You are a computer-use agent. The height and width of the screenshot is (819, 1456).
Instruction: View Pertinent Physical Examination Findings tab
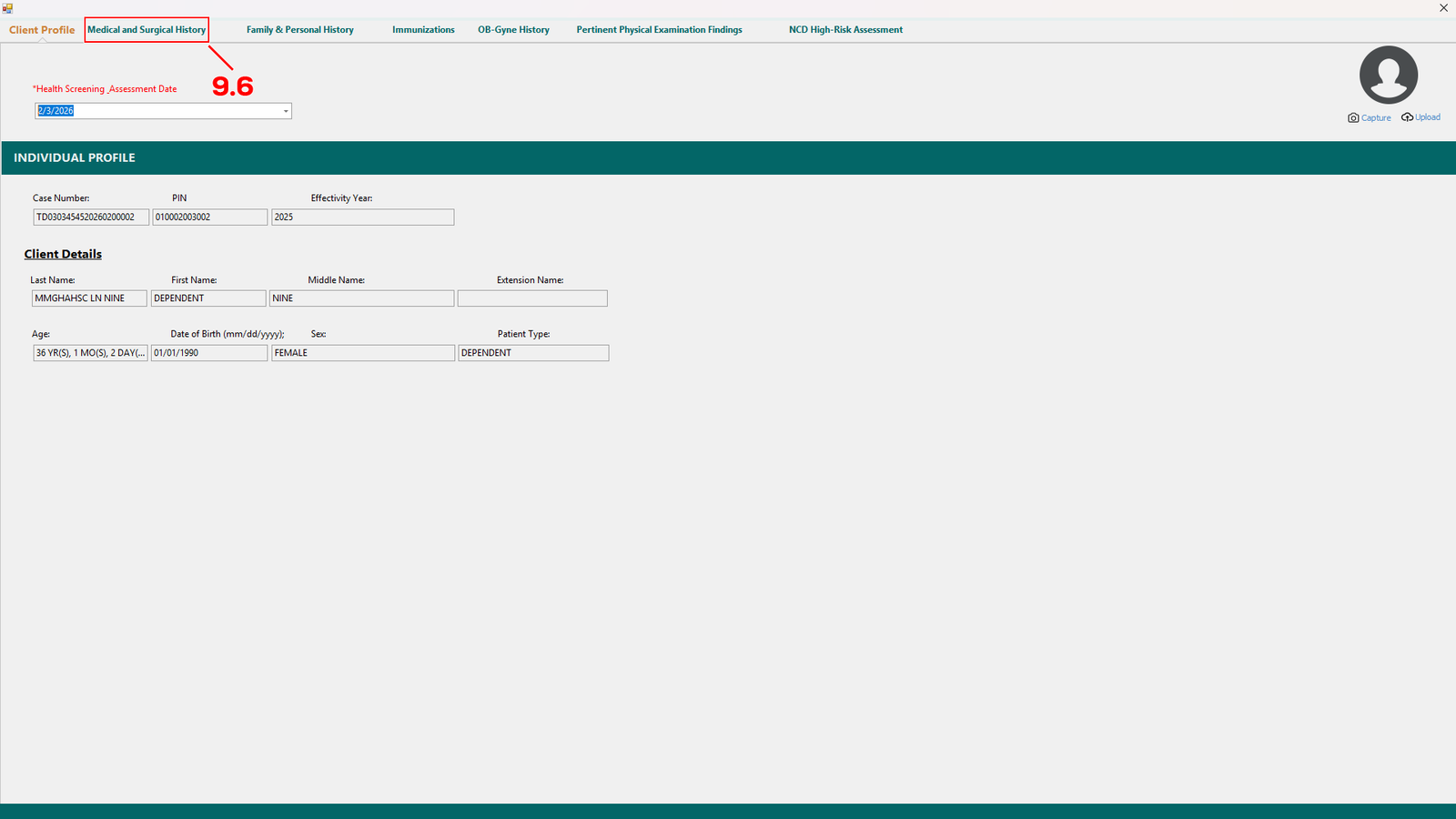click(659, 30)
